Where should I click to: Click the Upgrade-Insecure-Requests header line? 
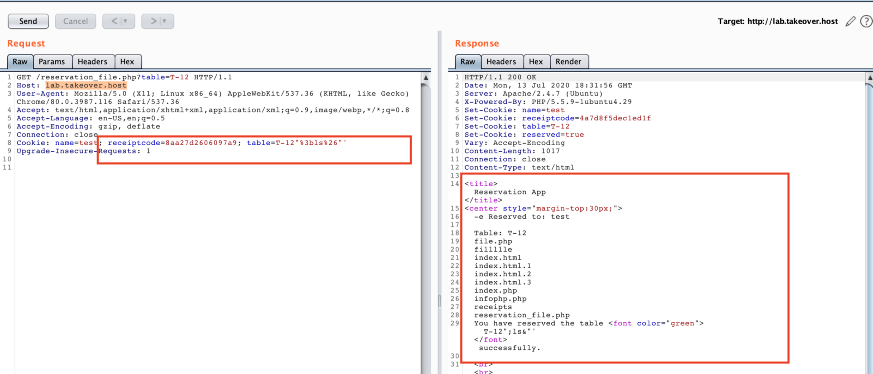coord(83,151)
